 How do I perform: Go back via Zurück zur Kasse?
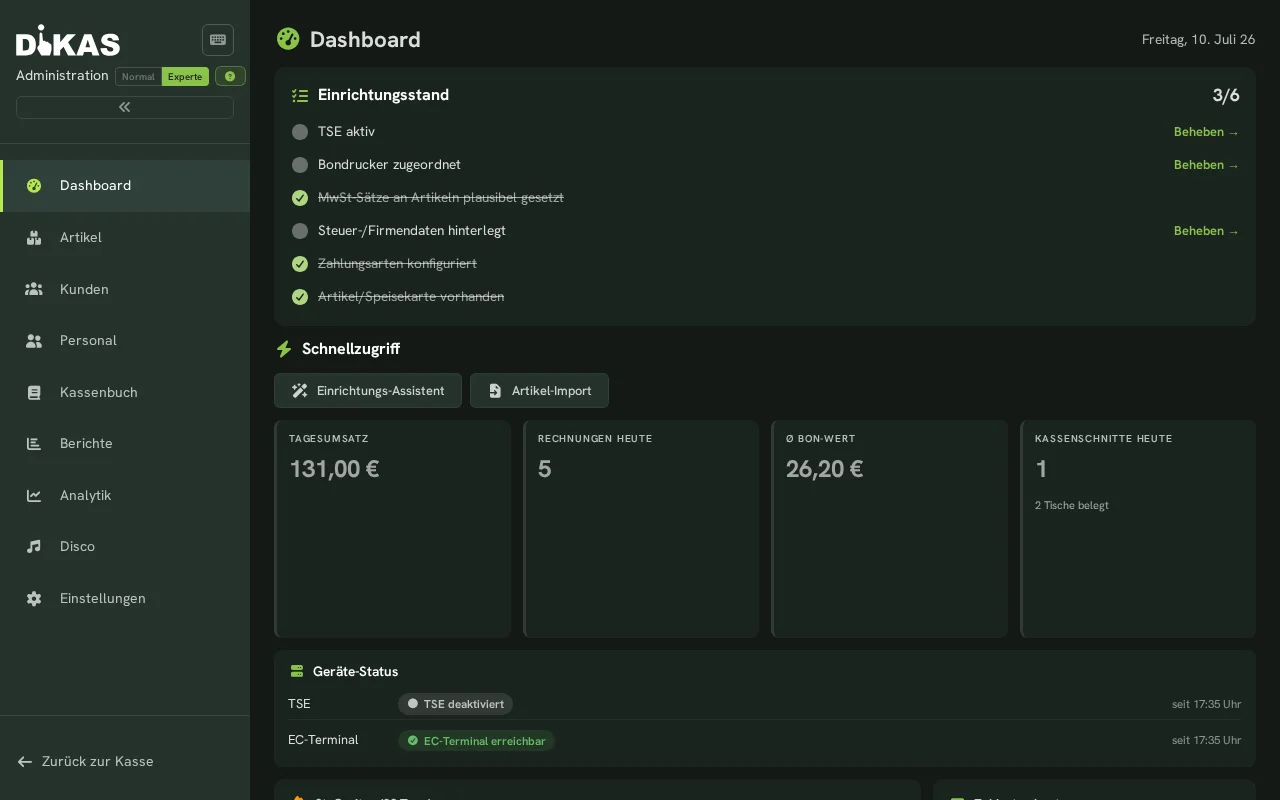pos(86,761)
